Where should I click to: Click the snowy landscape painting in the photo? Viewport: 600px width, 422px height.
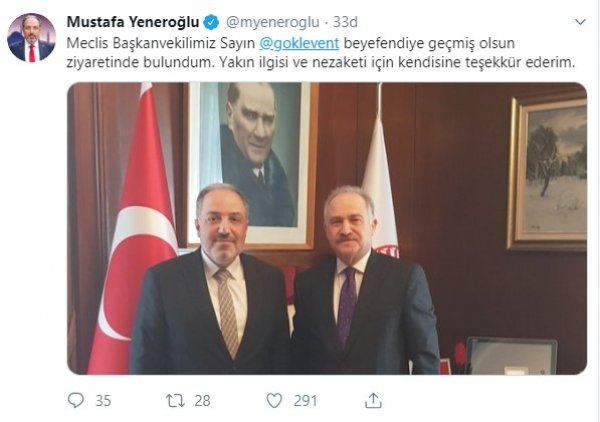tap(548, 174)
